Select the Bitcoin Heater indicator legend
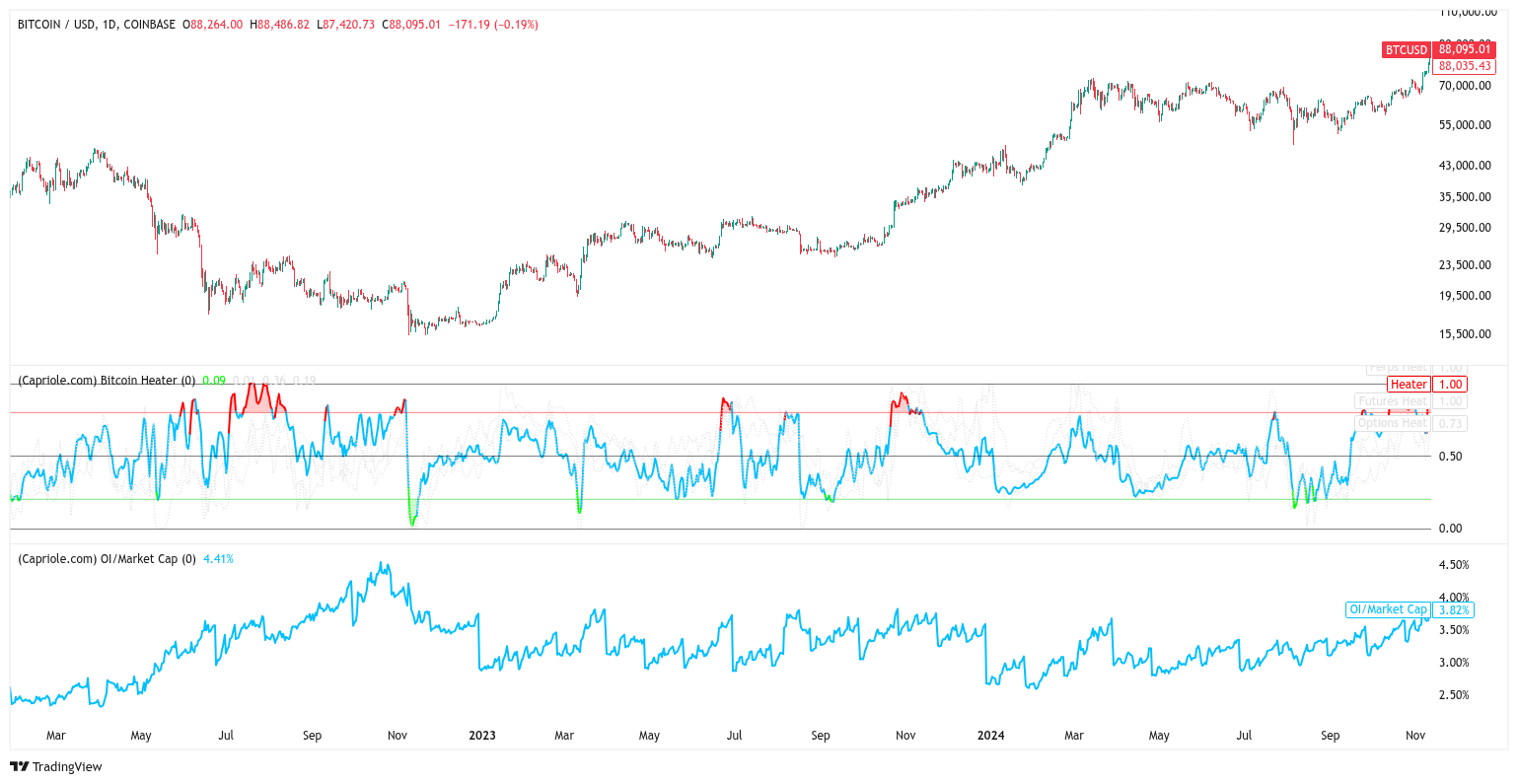The image size is (1518, 784). tap(99, 381)
